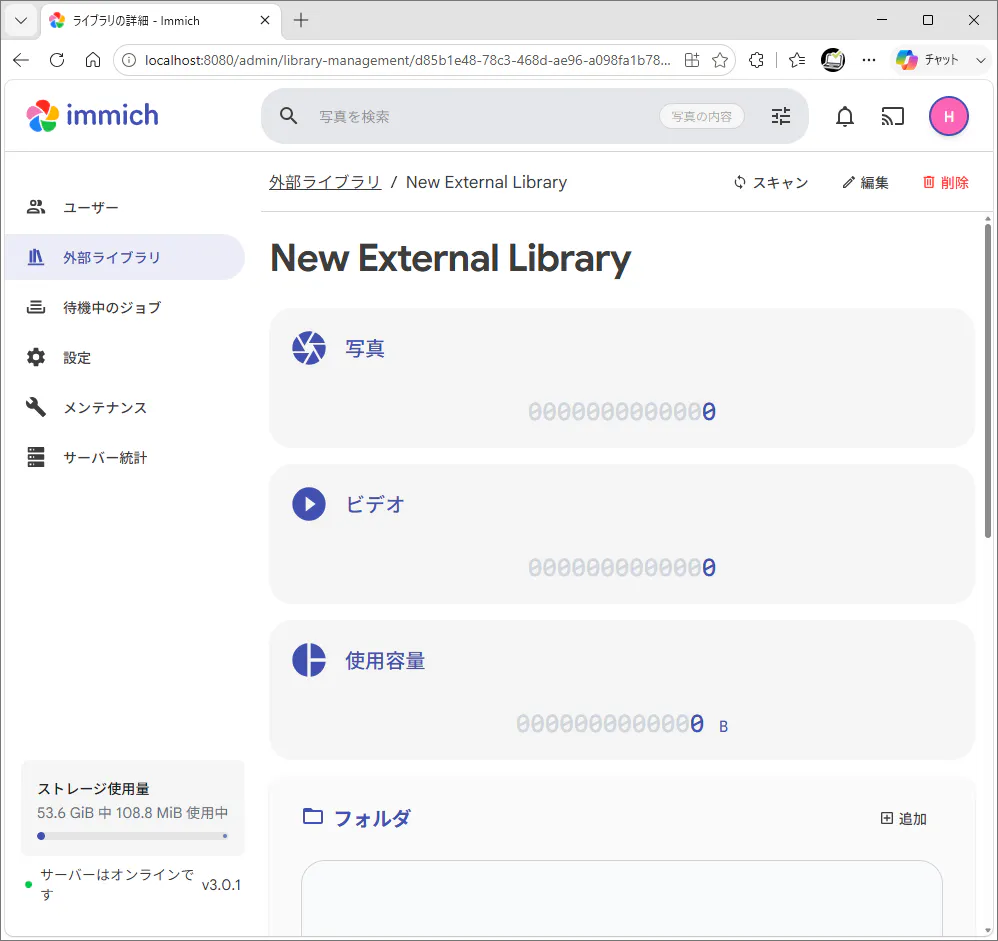The width and height of the screenshot is (998, 941).
Task: Open browser extensions puzzle icon
Action: click(756, 60)
